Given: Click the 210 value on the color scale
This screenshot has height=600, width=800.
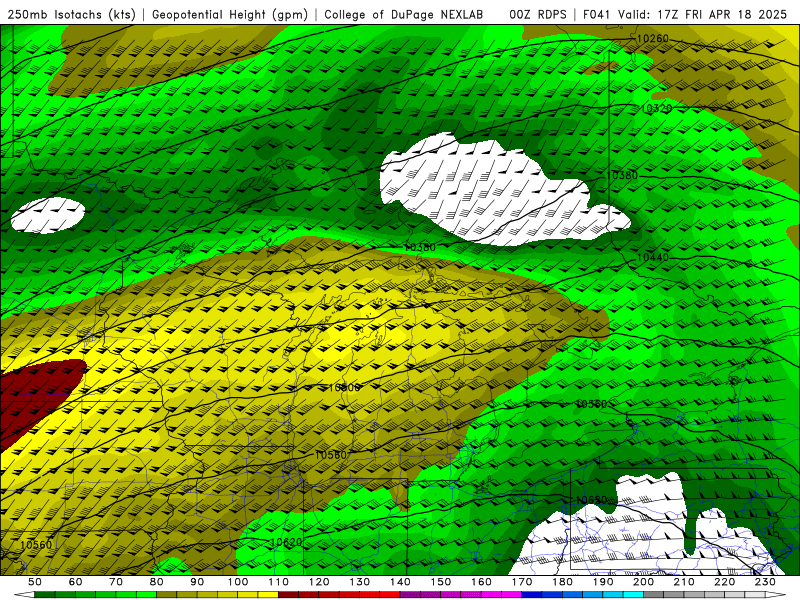Looking at the screenshot, I should (684, 582).
